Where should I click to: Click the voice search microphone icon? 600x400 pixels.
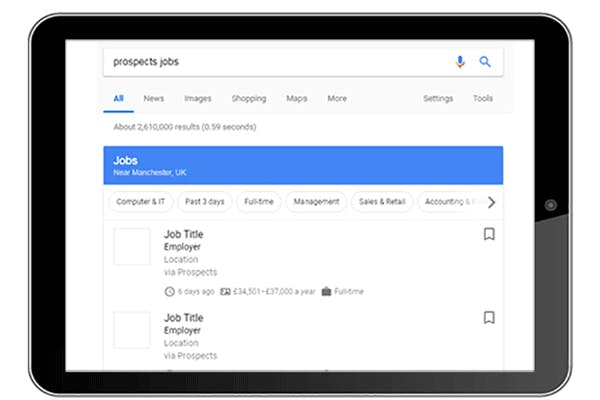[460, 61]
